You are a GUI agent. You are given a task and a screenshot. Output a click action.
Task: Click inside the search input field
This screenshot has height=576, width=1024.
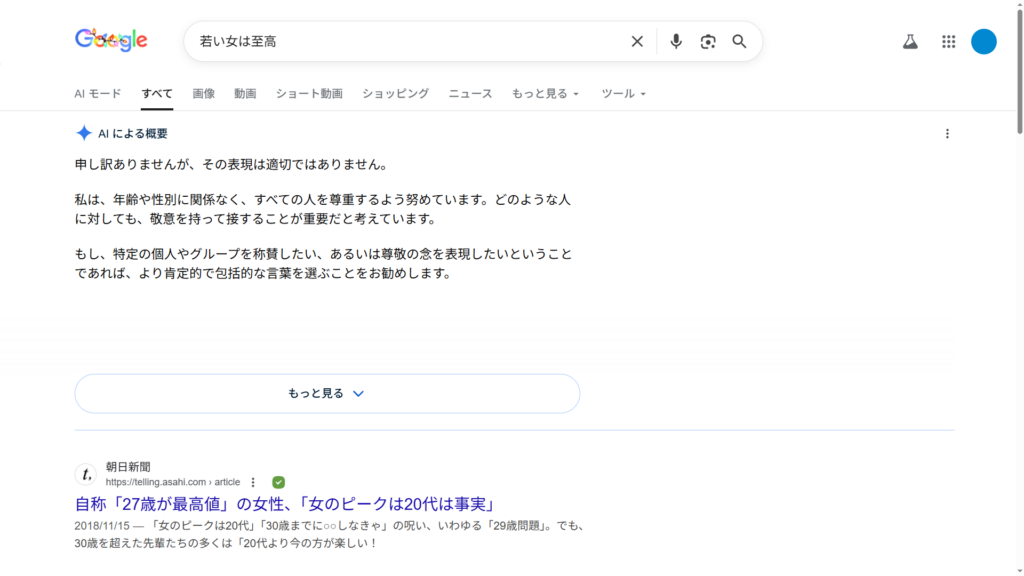coord(400,41)
